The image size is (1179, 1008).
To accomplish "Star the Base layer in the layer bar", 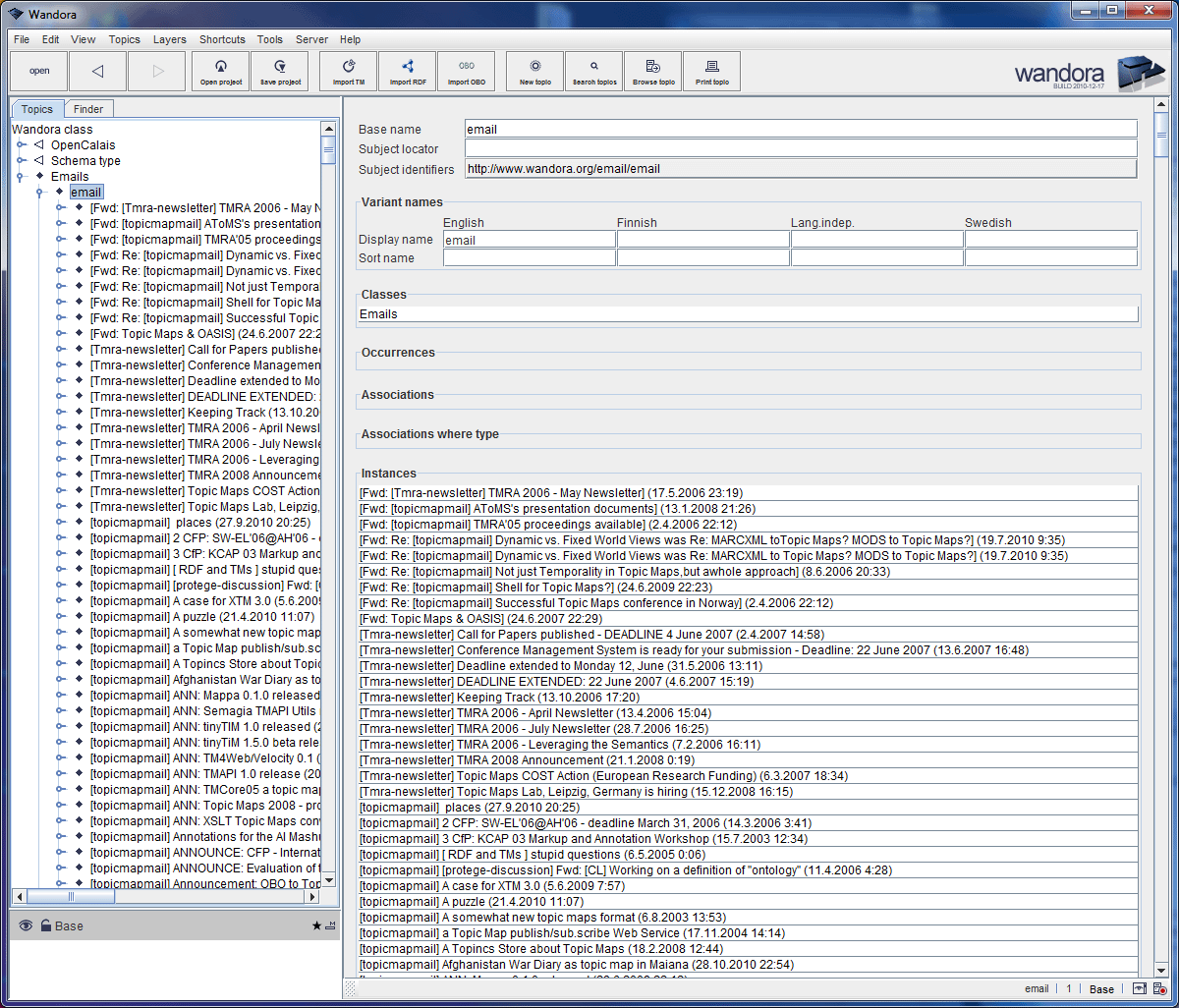I will tap(316, 924).
